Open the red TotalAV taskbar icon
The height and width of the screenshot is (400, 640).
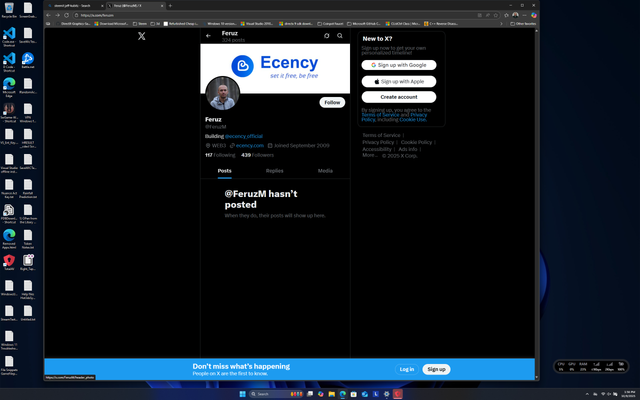(398, 394)
